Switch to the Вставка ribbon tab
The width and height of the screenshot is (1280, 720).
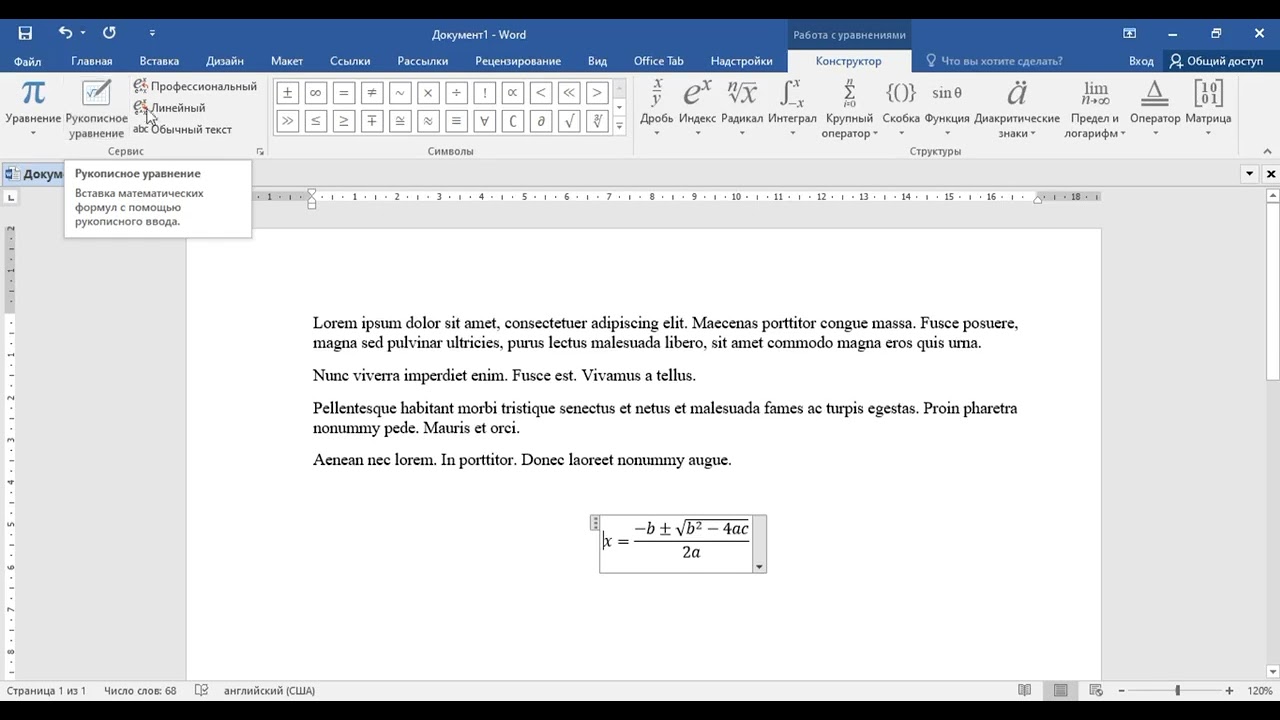coord(159,61)
